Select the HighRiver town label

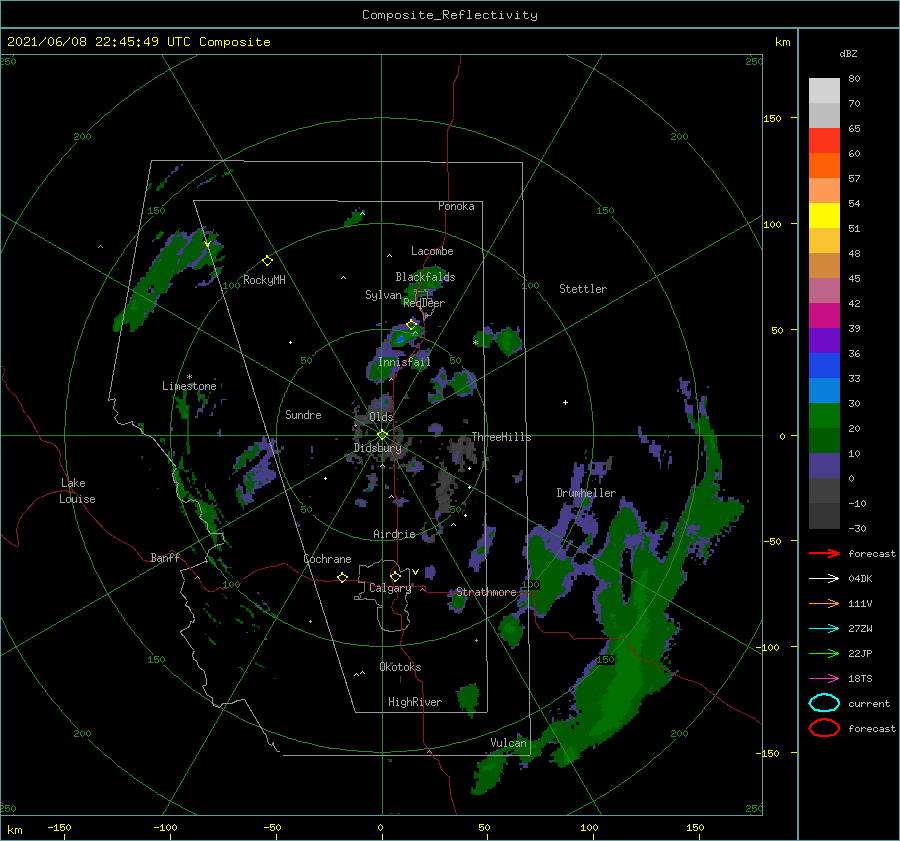point(415,702)
